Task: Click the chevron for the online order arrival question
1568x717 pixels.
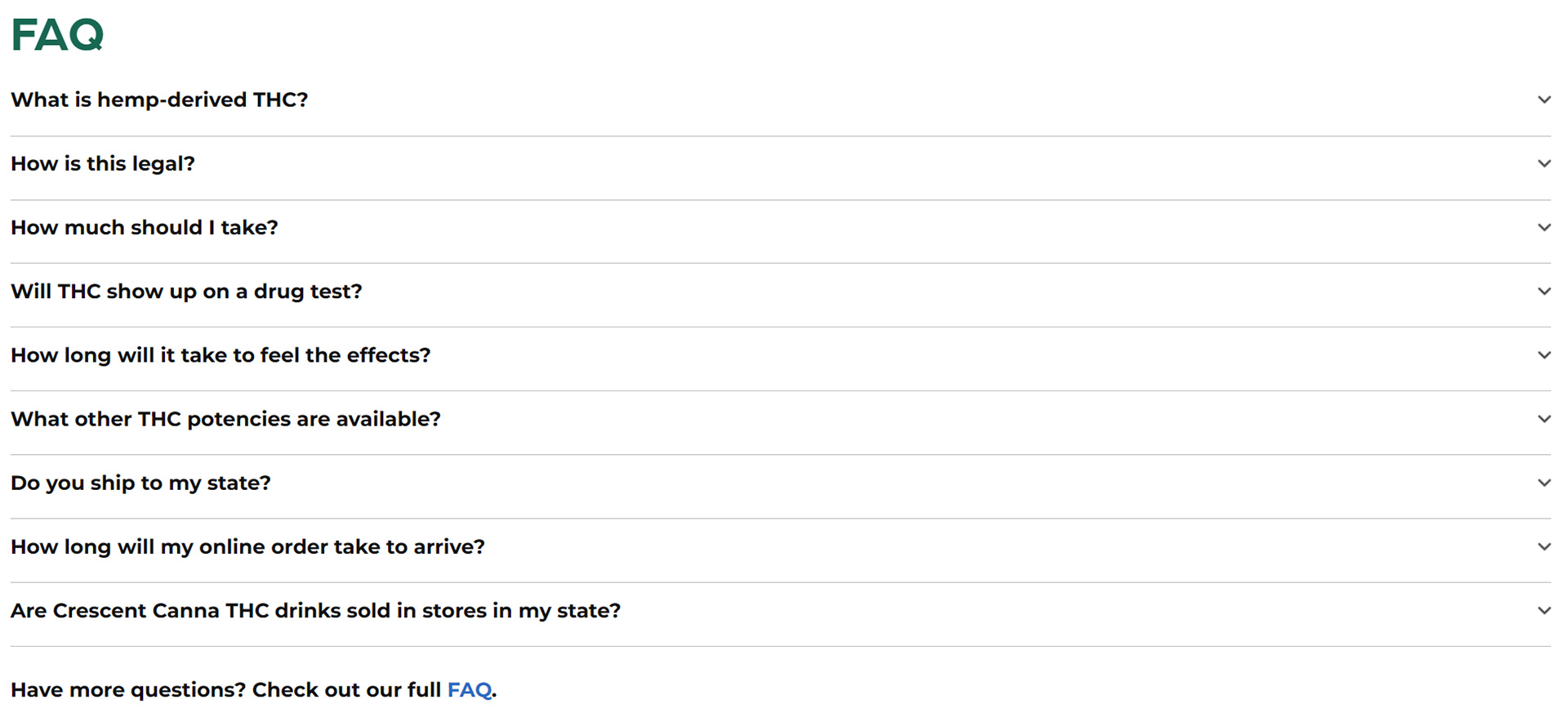Action: coord(1543,546)
